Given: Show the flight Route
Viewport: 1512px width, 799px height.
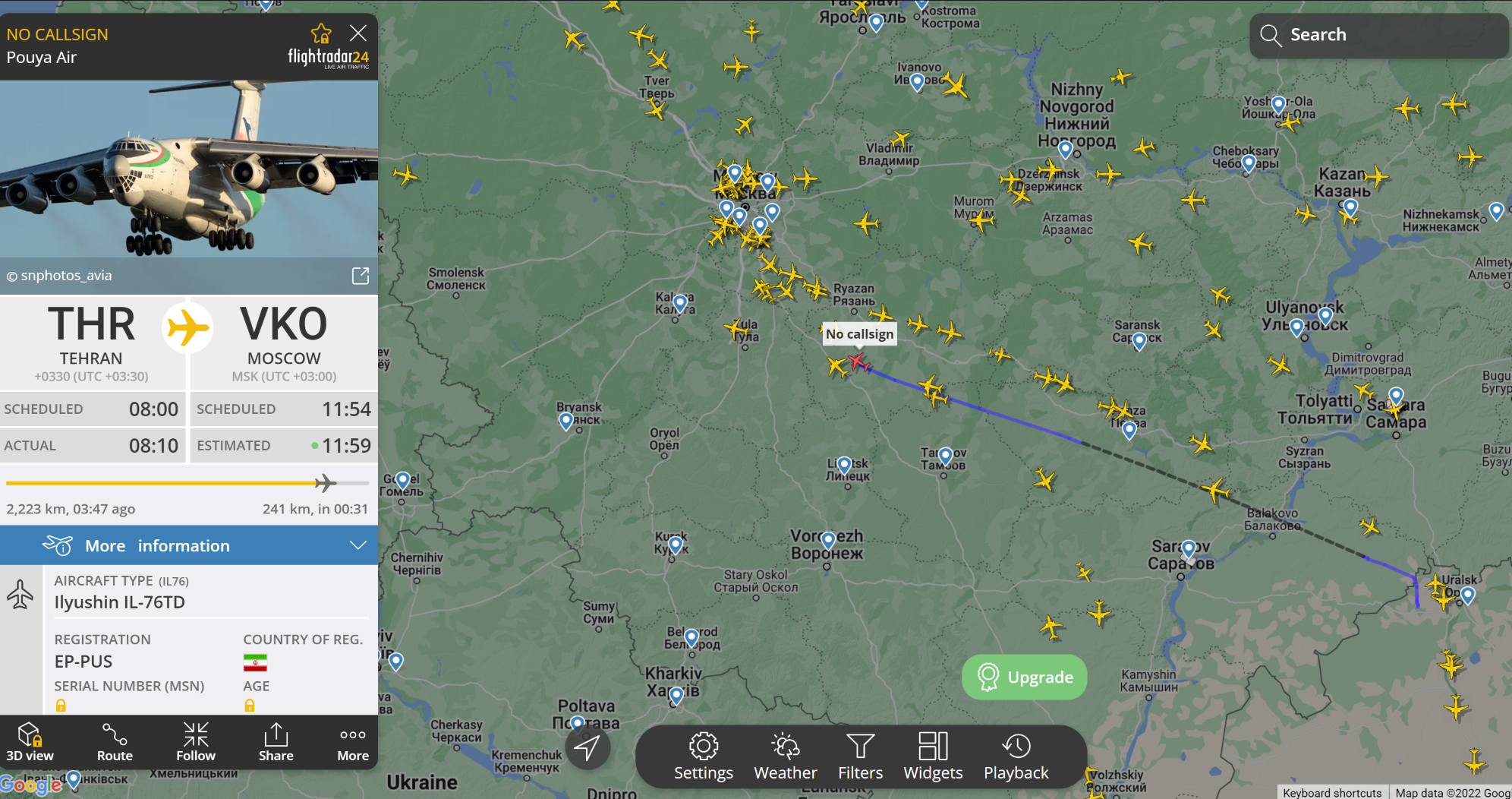Looking at the screenshot, I should click(115, 742).
